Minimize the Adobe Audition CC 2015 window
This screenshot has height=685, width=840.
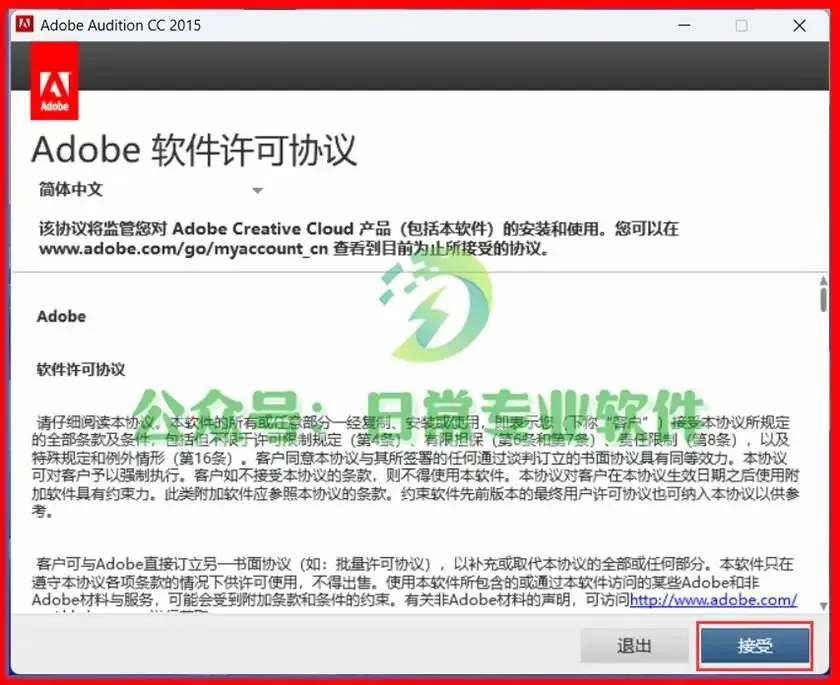click(x=684, y=25)
